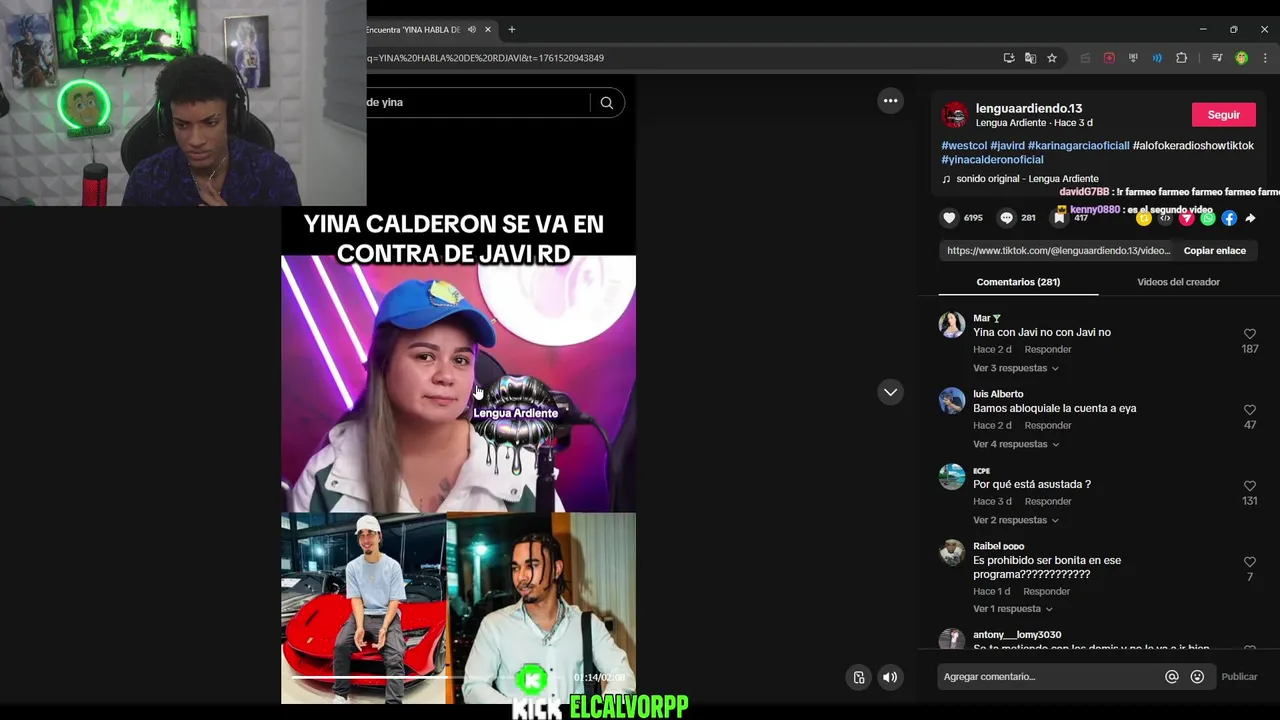Open the red screen recorder extension icon
Viewport: 1280px width, 720px height.
(x=1109, y=58)
